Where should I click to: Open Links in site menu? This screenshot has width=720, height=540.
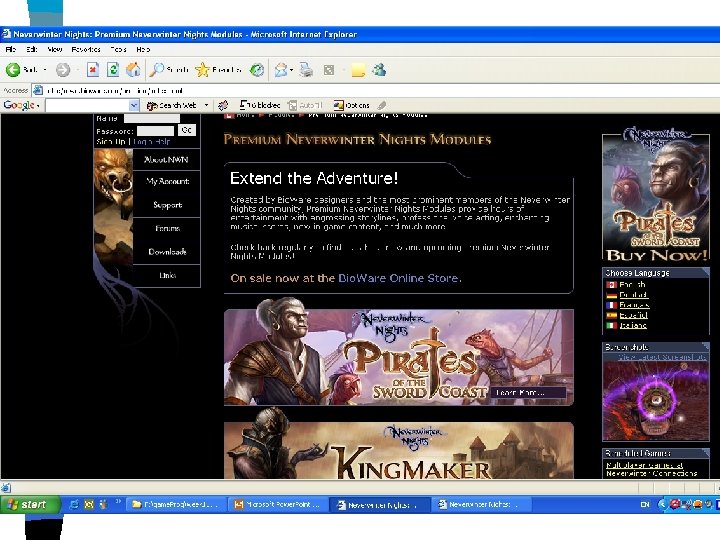pos(167,276)
